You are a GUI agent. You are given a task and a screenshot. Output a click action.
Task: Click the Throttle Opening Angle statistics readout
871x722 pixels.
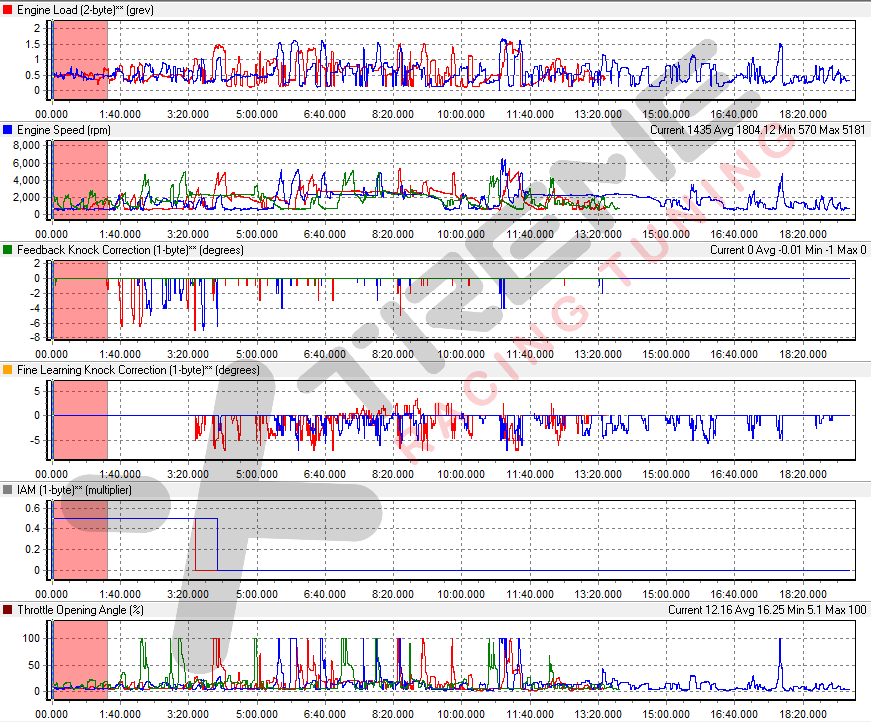click(767, 610)
